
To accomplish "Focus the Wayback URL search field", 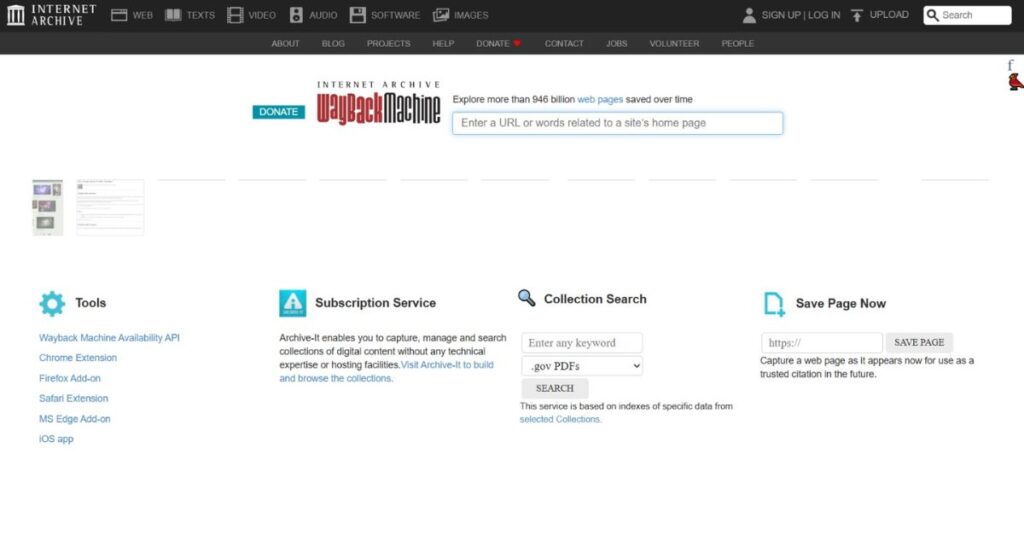I will click(617, 123).
